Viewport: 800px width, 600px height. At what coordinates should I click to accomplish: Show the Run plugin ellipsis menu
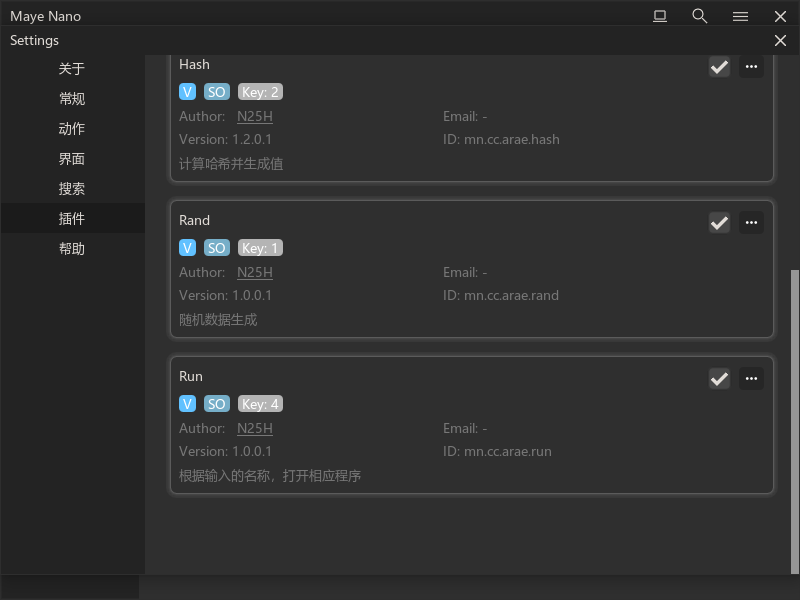[x=751, y=379]
